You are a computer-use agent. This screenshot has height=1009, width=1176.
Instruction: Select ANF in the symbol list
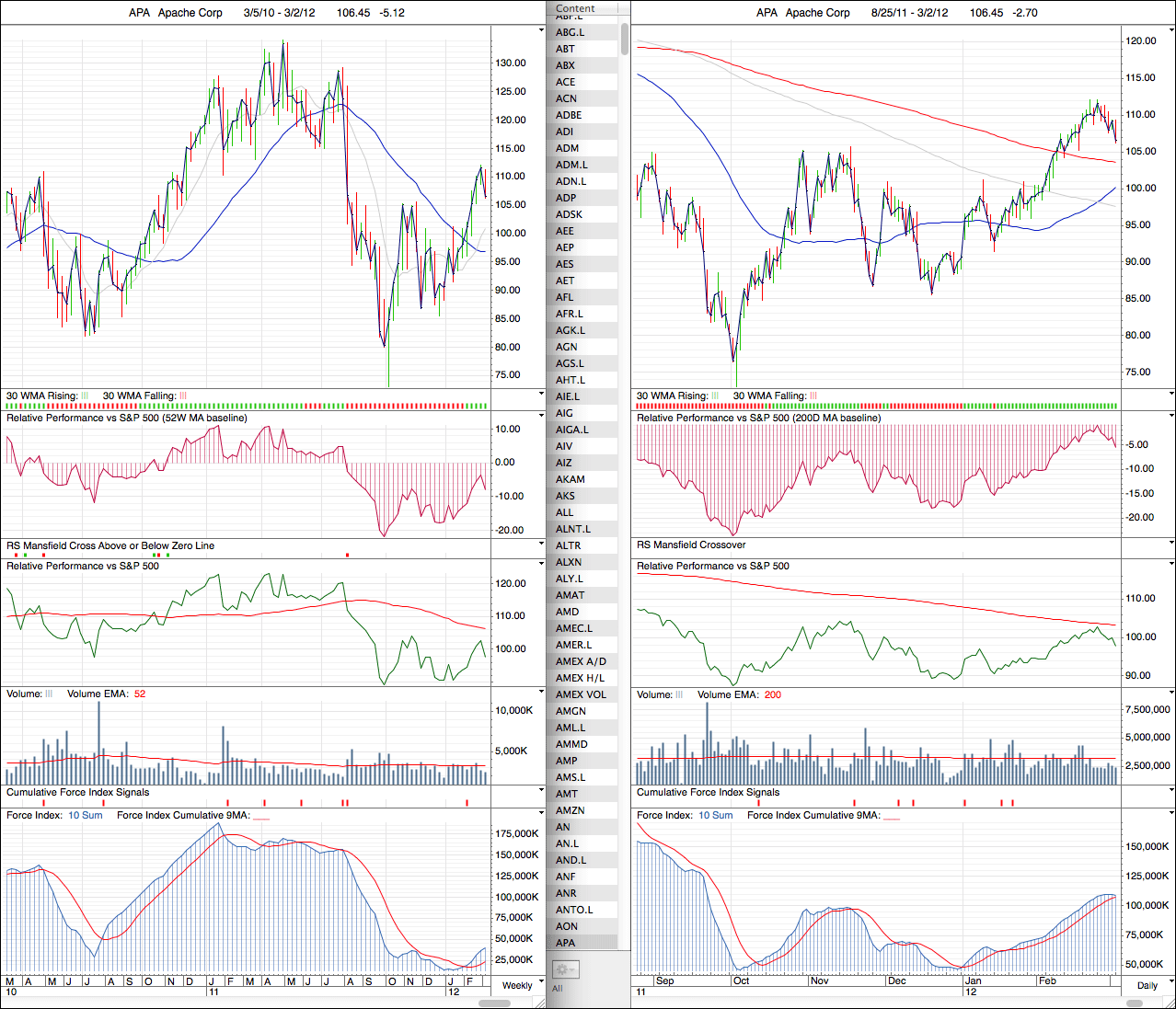point(582,877)
